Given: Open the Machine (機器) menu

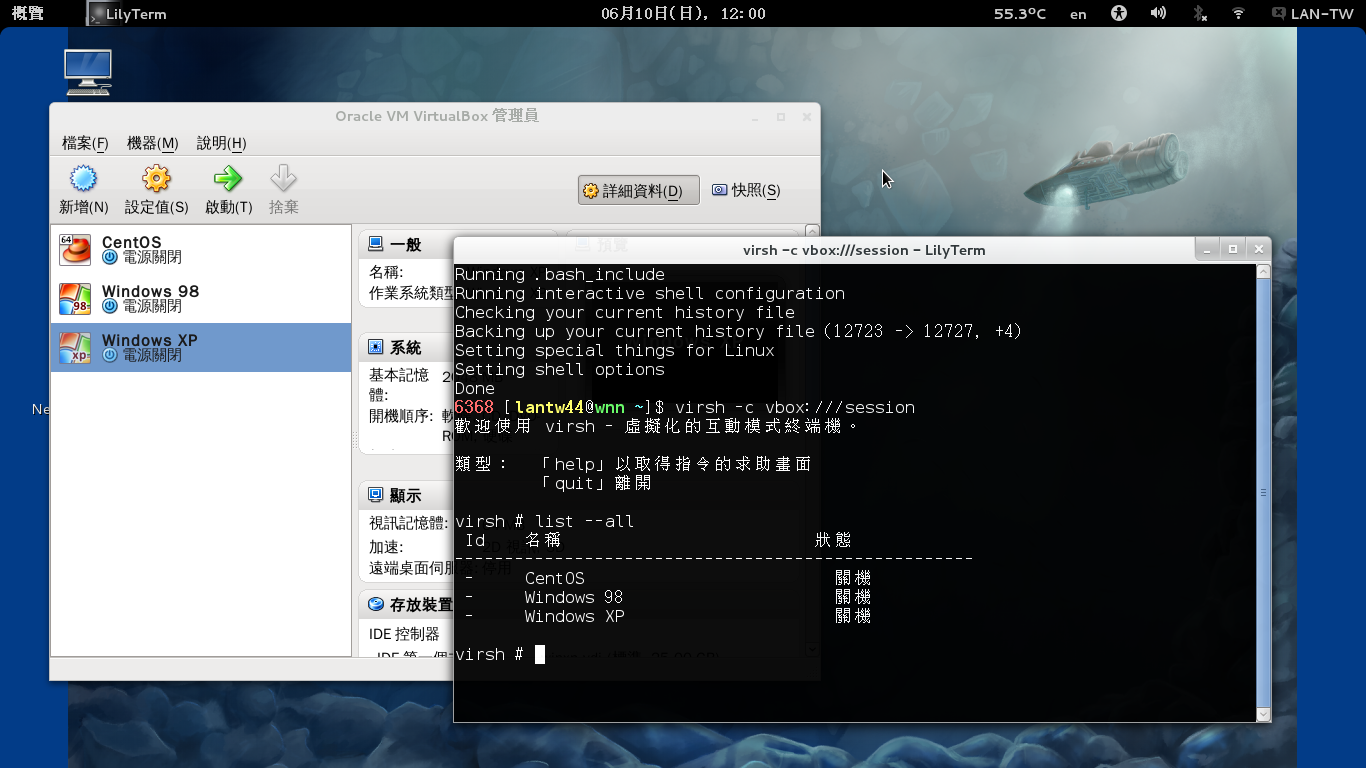Looking at the screenshot, I should [x=152, y=143].
